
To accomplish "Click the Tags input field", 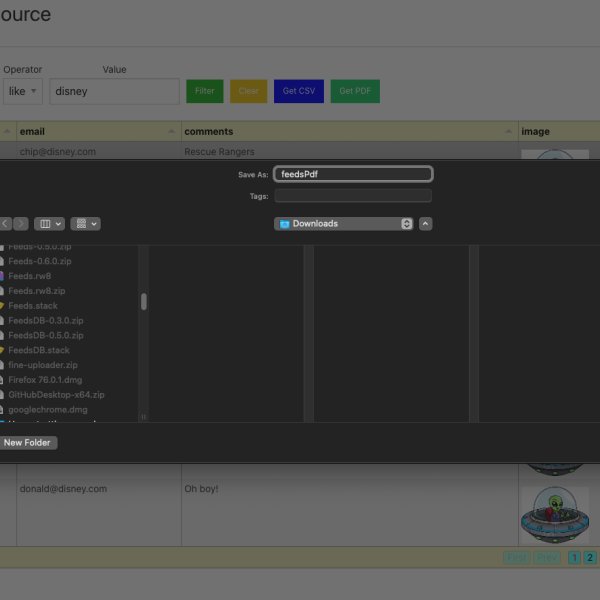I will 353,196.
